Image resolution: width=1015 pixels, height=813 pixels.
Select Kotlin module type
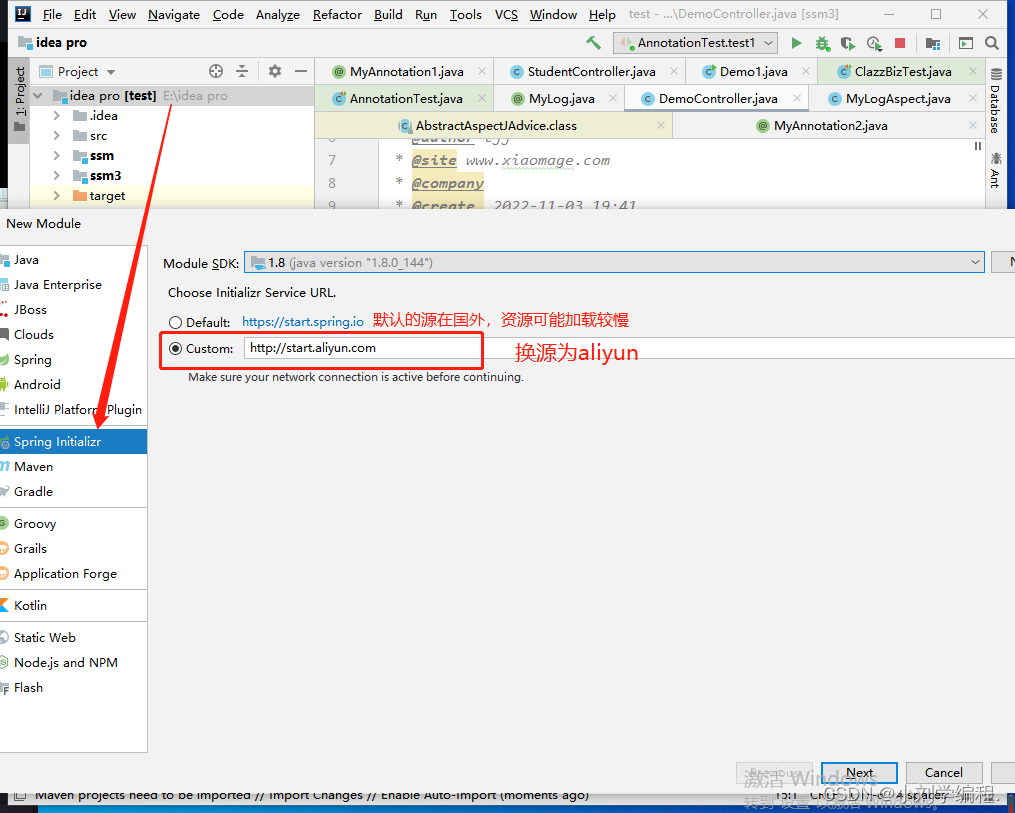point(73,606)
